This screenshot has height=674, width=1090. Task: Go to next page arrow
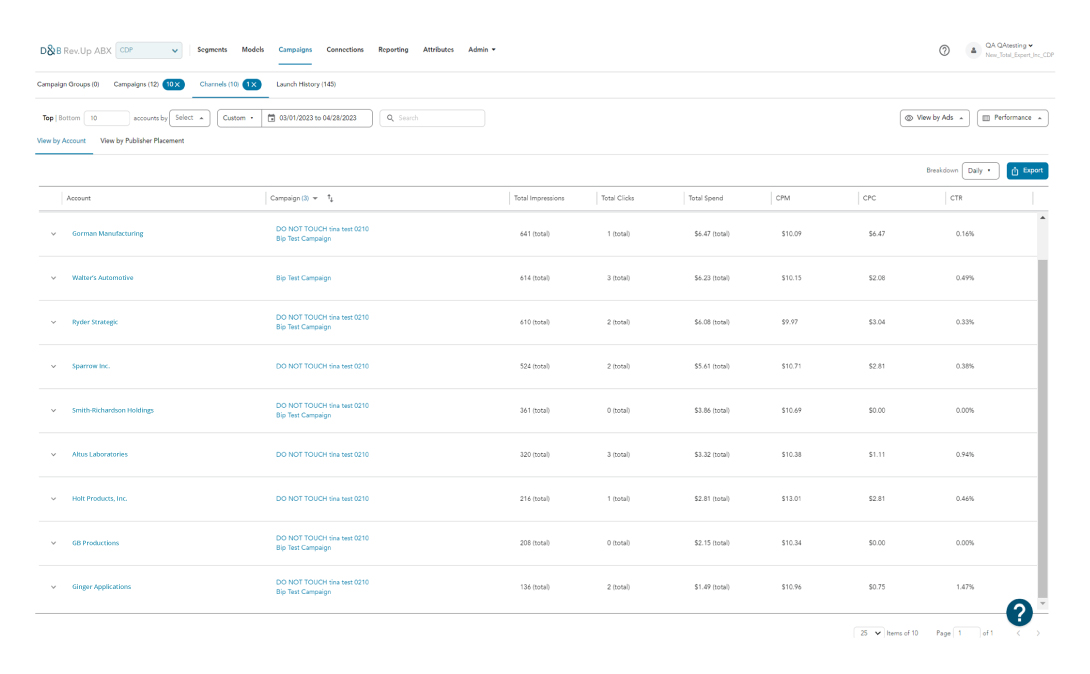1038,633
